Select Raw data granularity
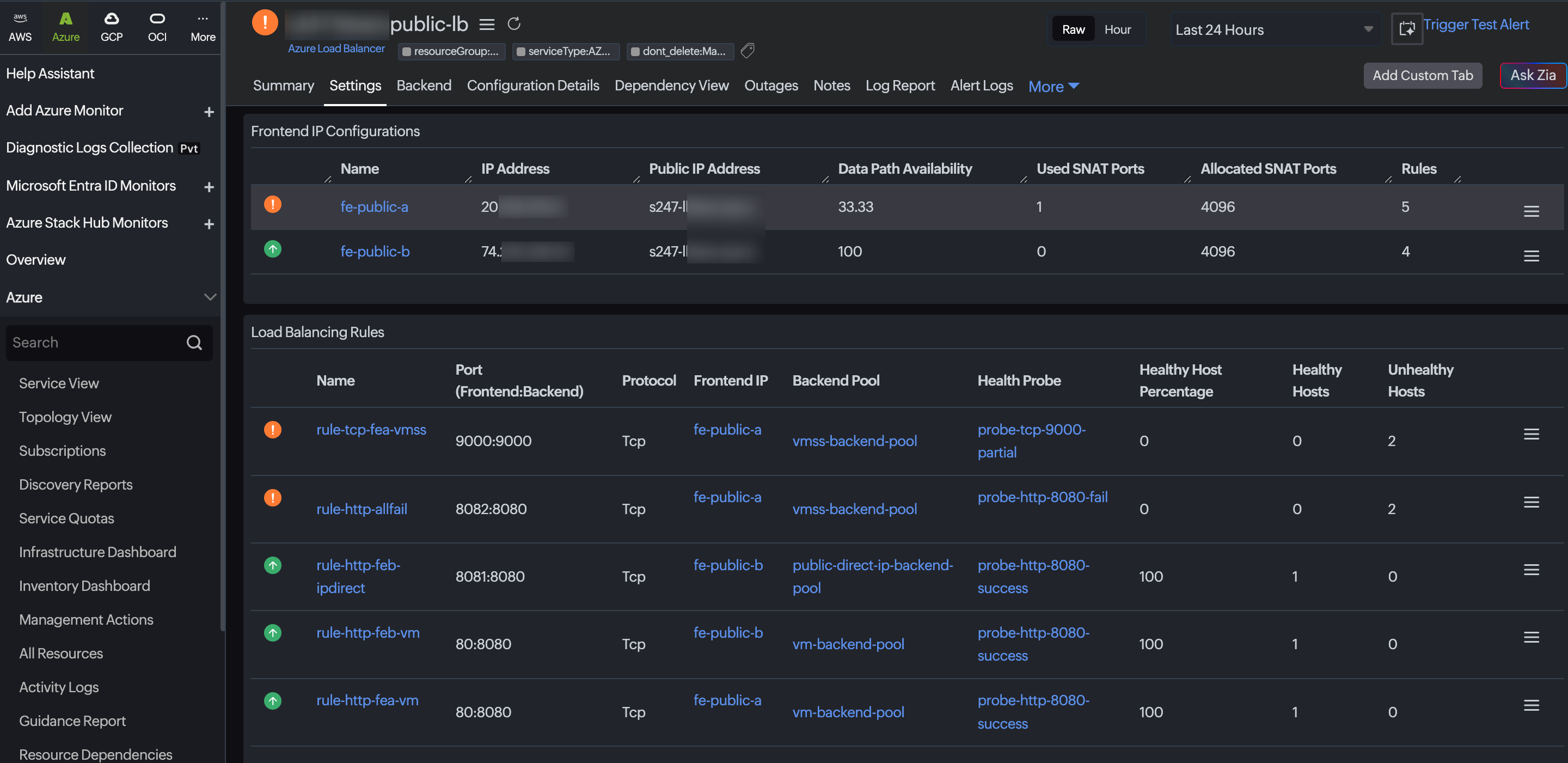1568x763 pixels. pos(1073,29)
